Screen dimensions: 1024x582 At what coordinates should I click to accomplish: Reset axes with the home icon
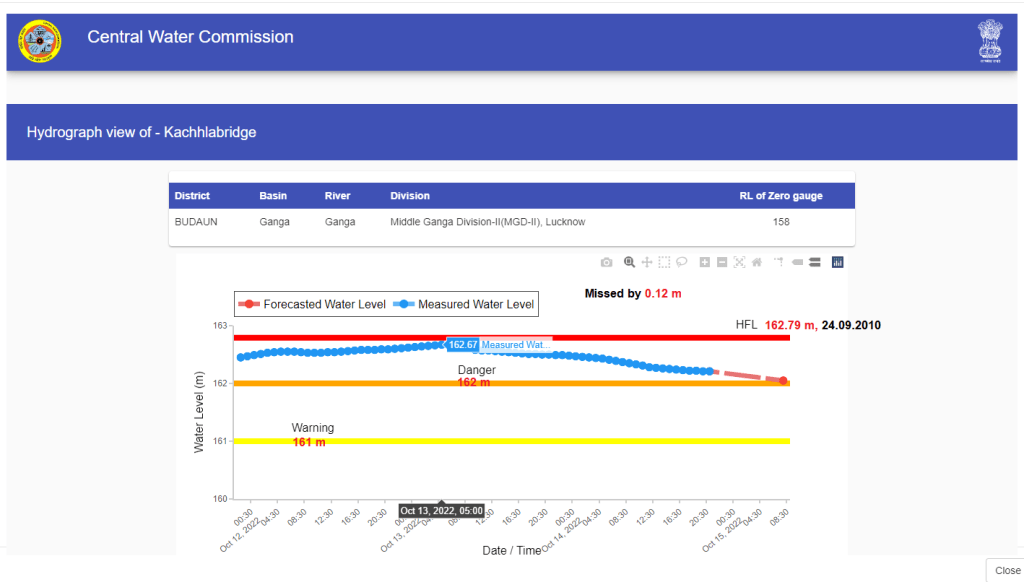[x=757, y=262]
